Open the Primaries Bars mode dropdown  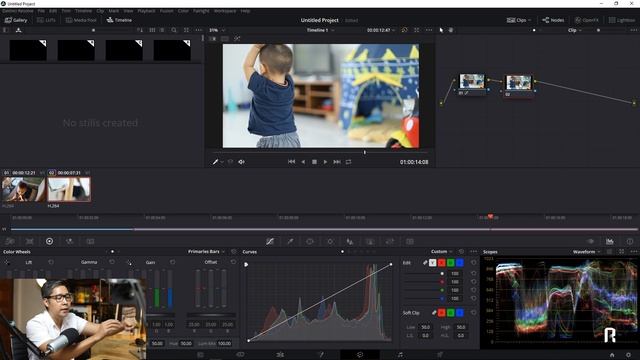click(x=207, y=251)
